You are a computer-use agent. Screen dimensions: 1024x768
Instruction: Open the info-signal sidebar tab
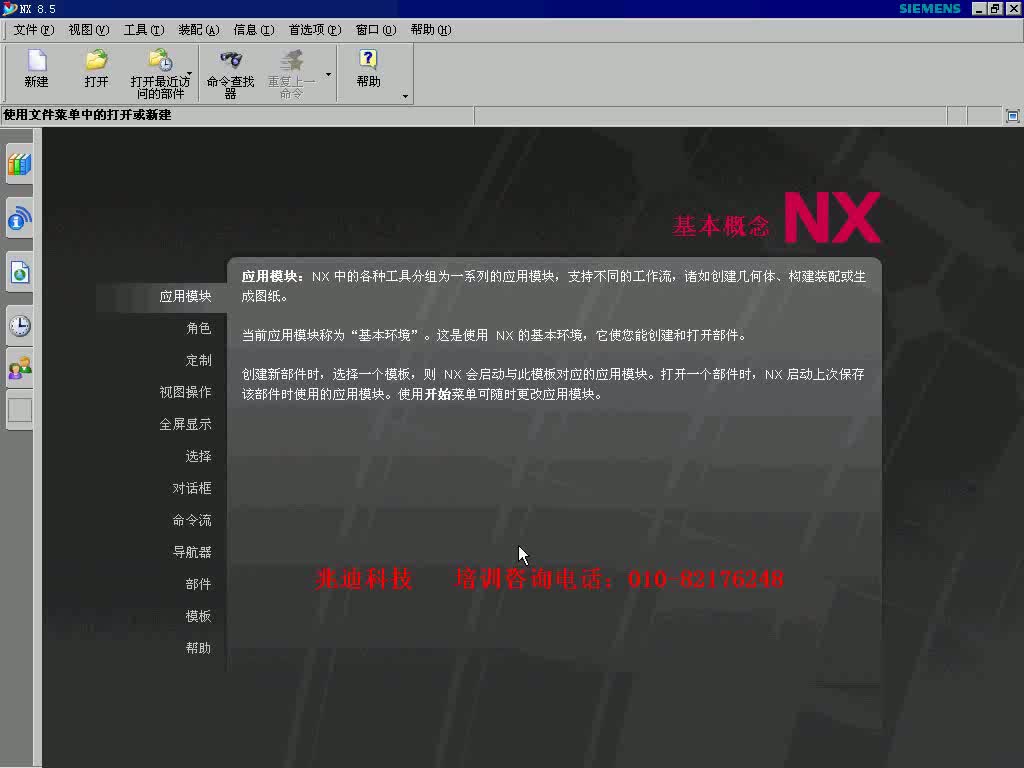(x=20, y=219)
